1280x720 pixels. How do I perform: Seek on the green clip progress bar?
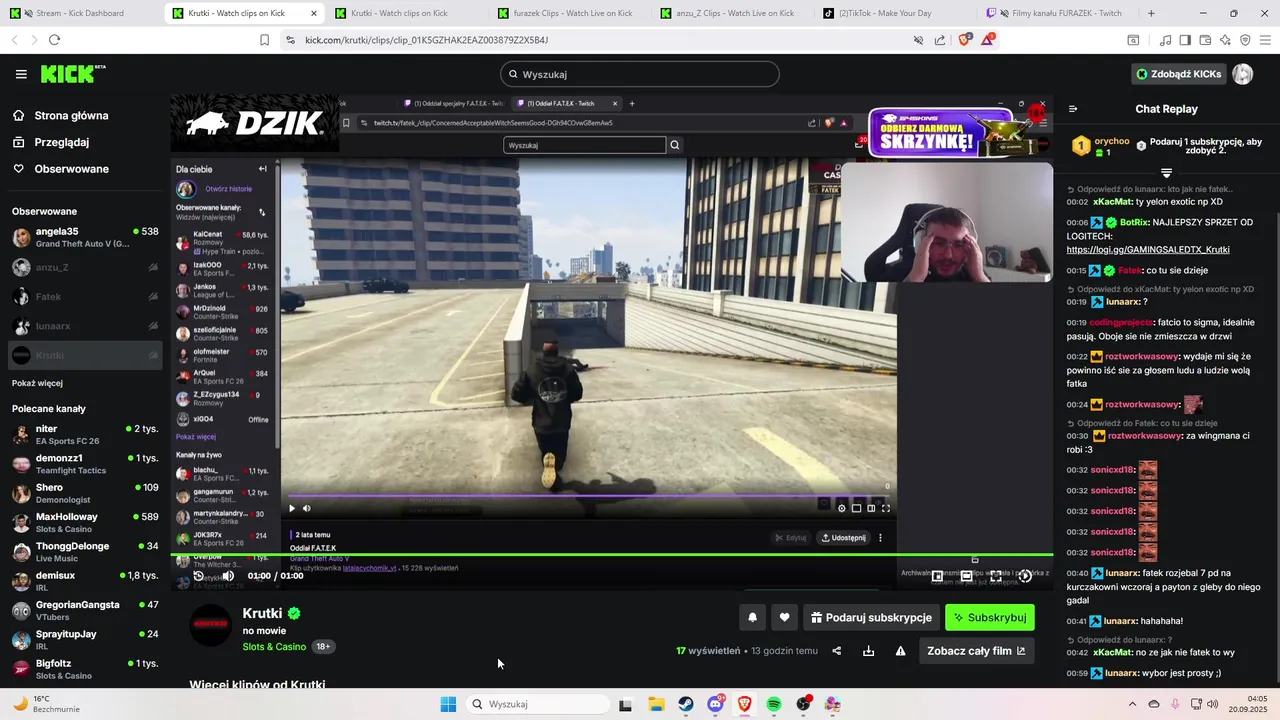612,555
